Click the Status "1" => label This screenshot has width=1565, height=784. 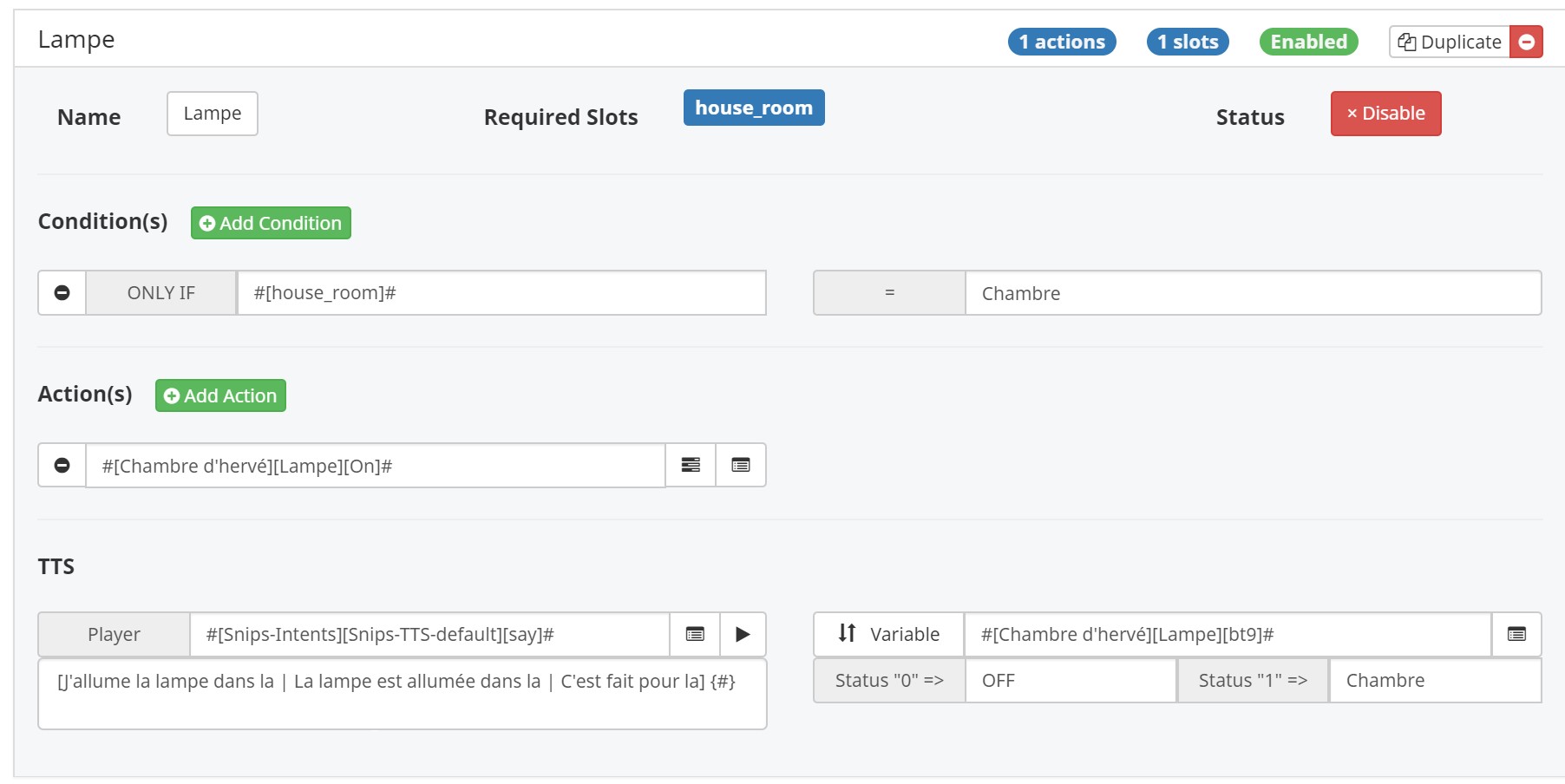[1253, 681]
